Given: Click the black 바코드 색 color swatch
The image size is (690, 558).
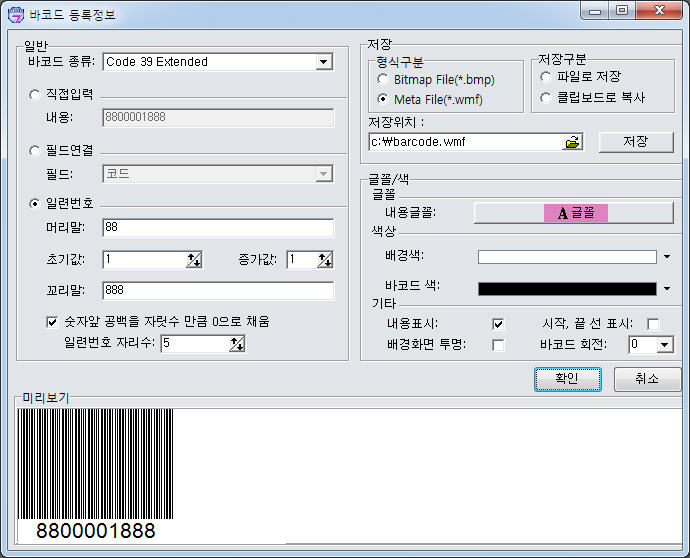Looking at the screenshot, I should click(567, 289).
